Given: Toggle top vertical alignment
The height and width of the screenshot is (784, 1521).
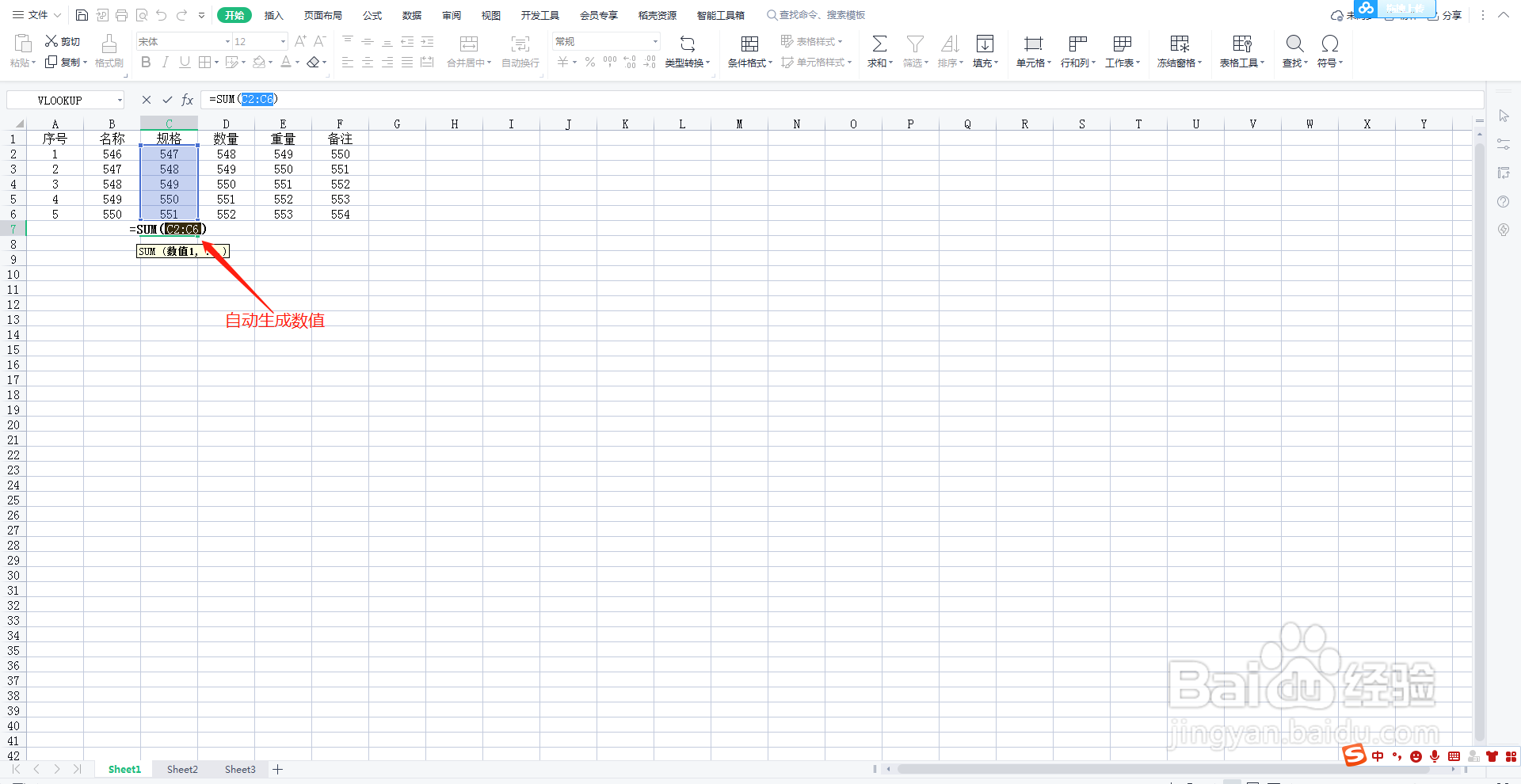Looking at the screenshot, I should 348,41.
